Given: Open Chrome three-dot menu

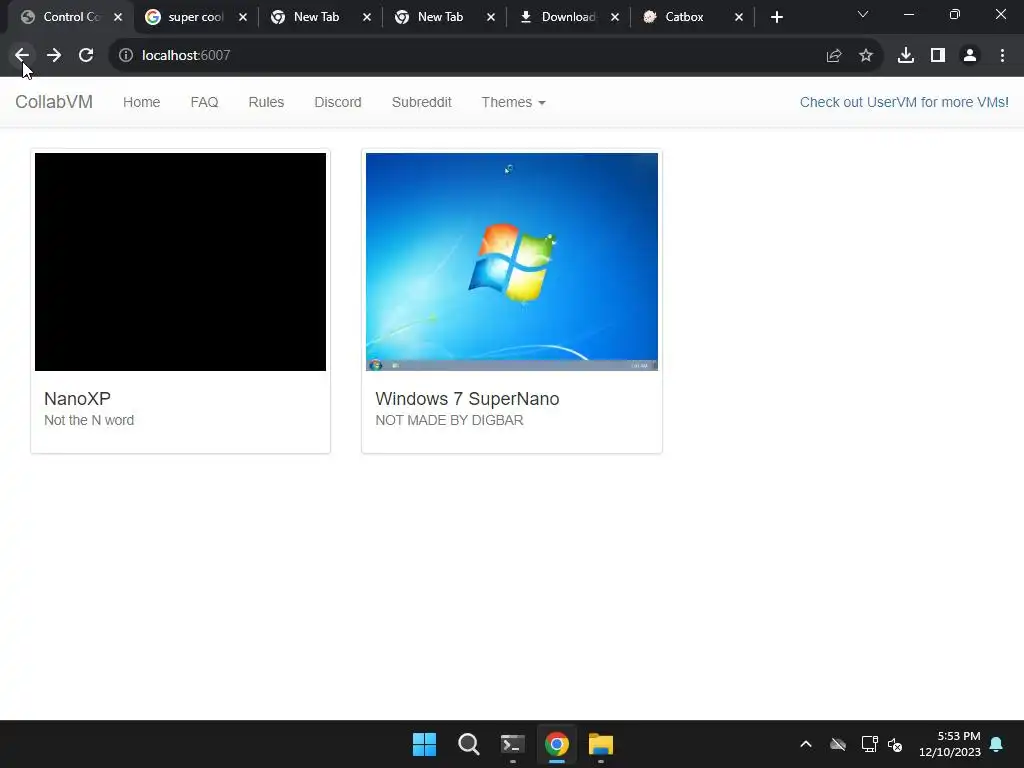Looking at the screenshot, I should 1002,56.
